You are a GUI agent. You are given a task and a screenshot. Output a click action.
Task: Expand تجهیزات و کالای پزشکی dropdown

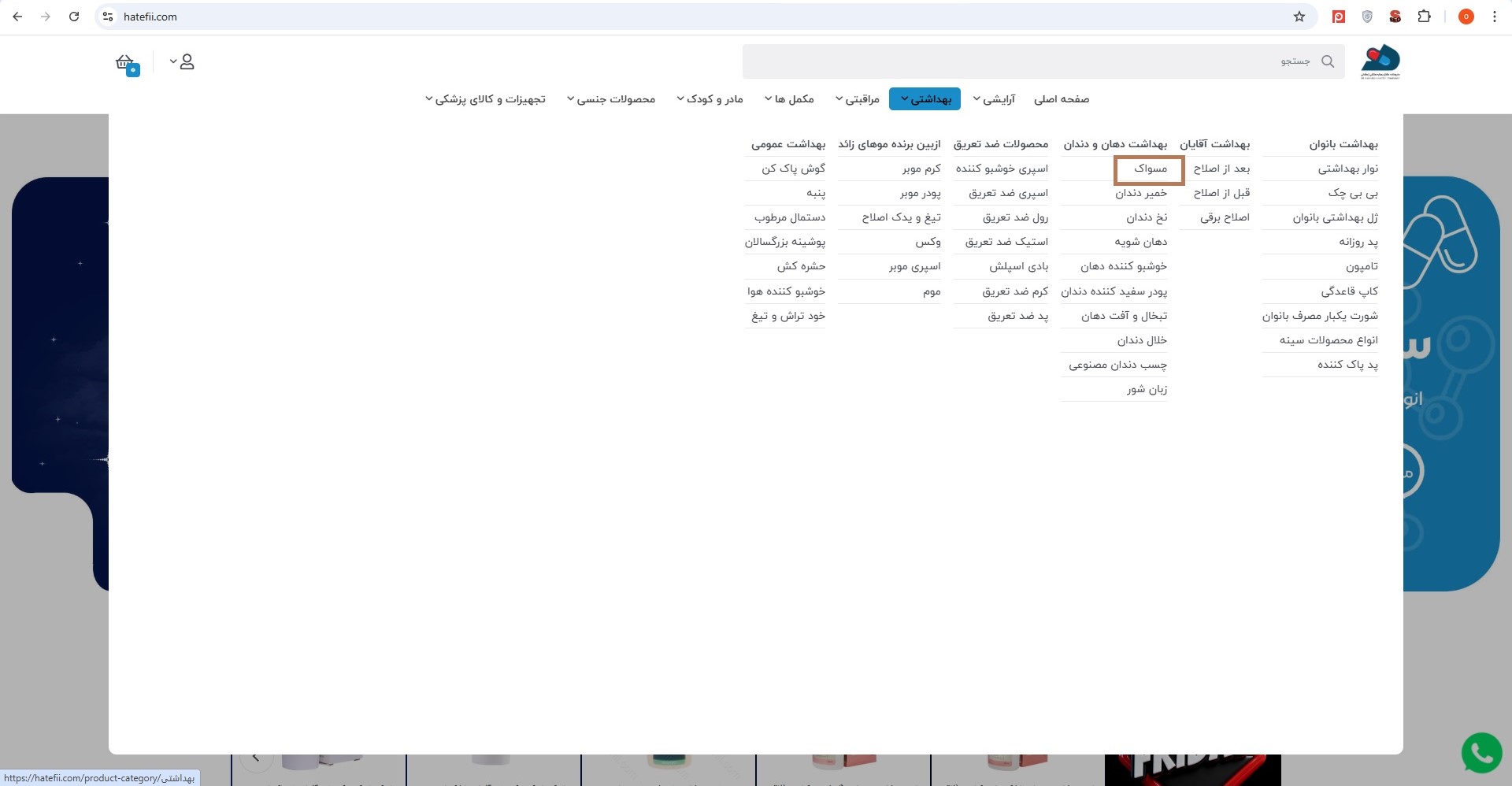pos(485,99)
